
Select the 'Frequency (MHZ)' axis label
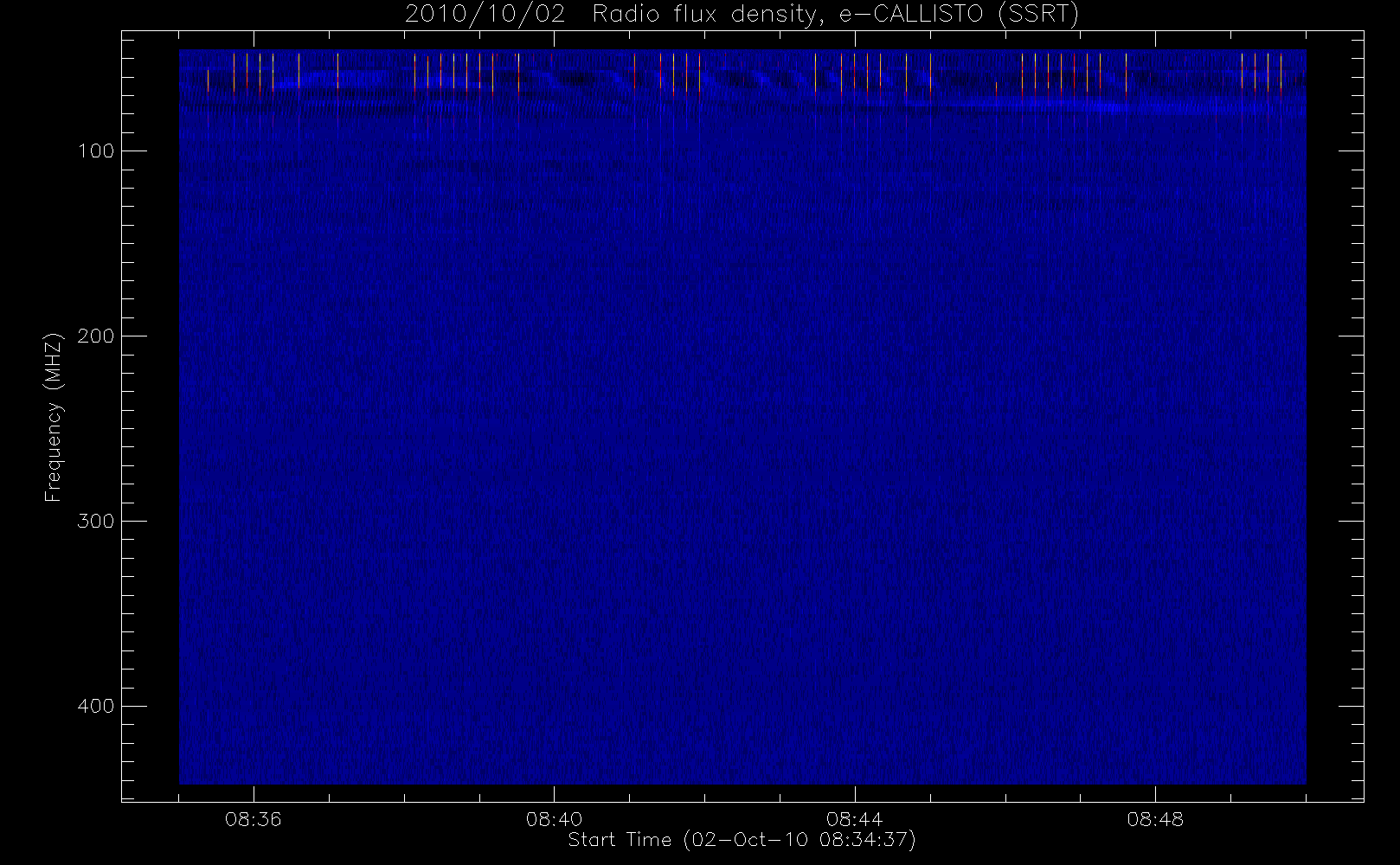tap(54, 417)
